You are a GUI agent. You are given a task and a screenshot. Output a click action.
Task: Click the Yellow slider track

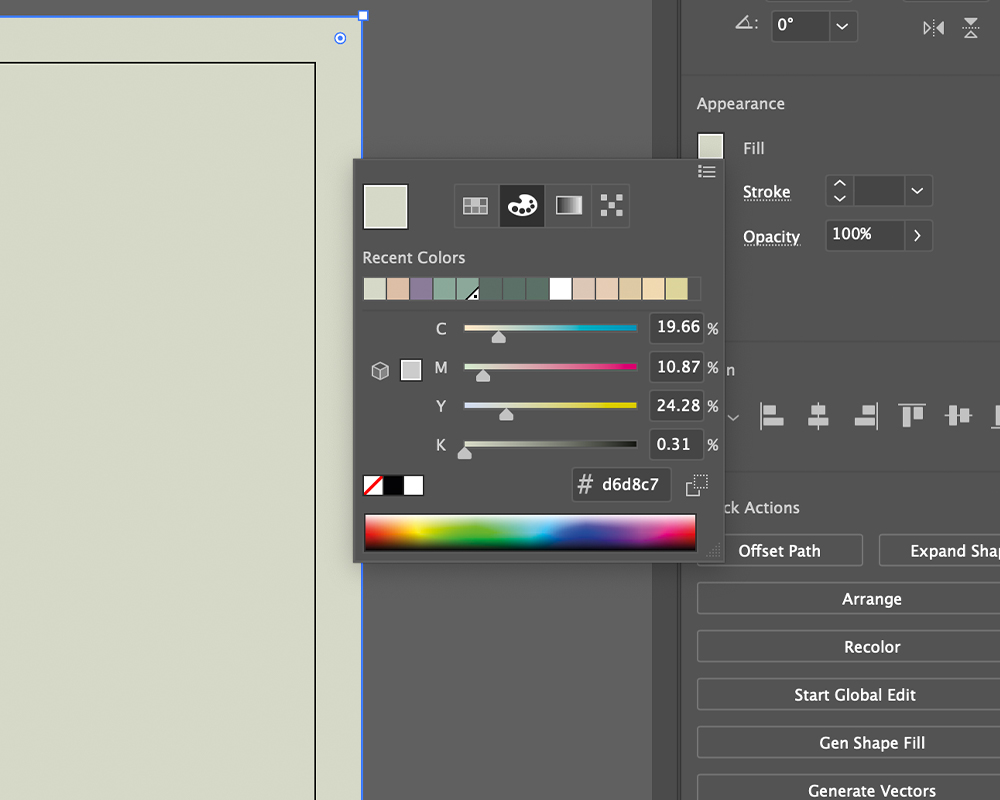pyautogui.click(x=550, y=405)
